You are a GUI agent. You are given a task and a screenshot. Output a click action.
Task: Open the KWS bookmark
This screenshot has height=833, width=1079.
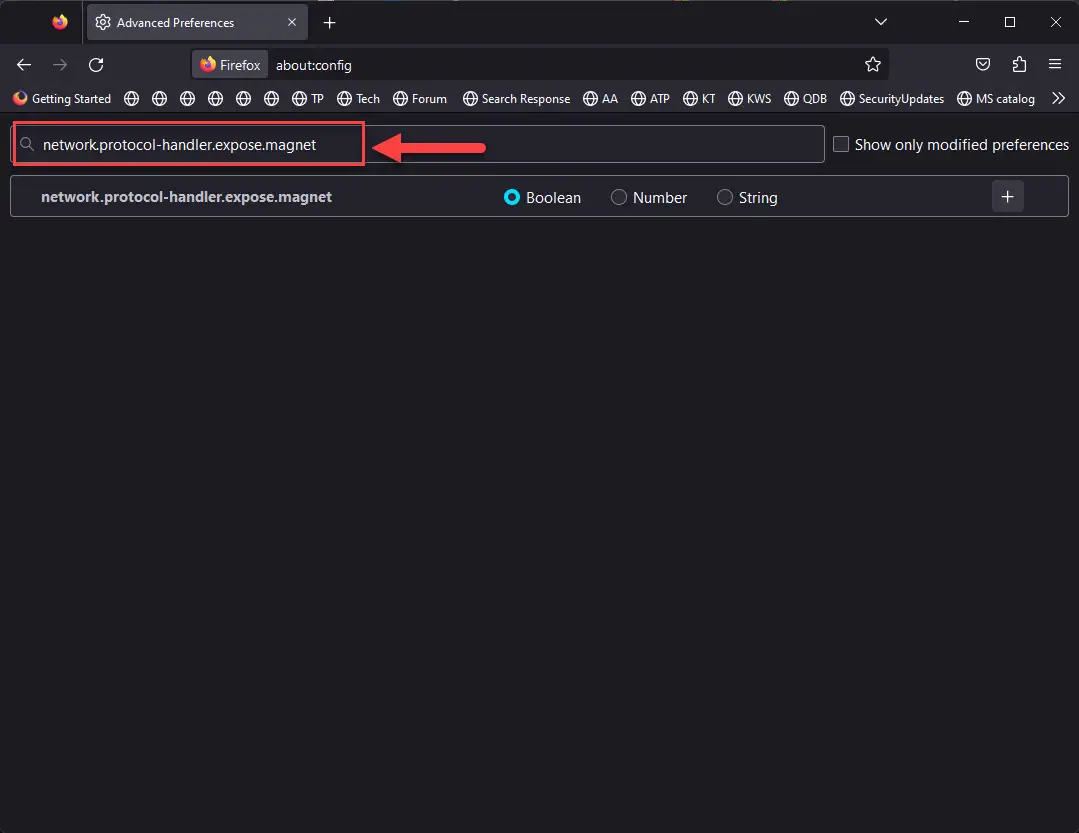click(749, 98)
